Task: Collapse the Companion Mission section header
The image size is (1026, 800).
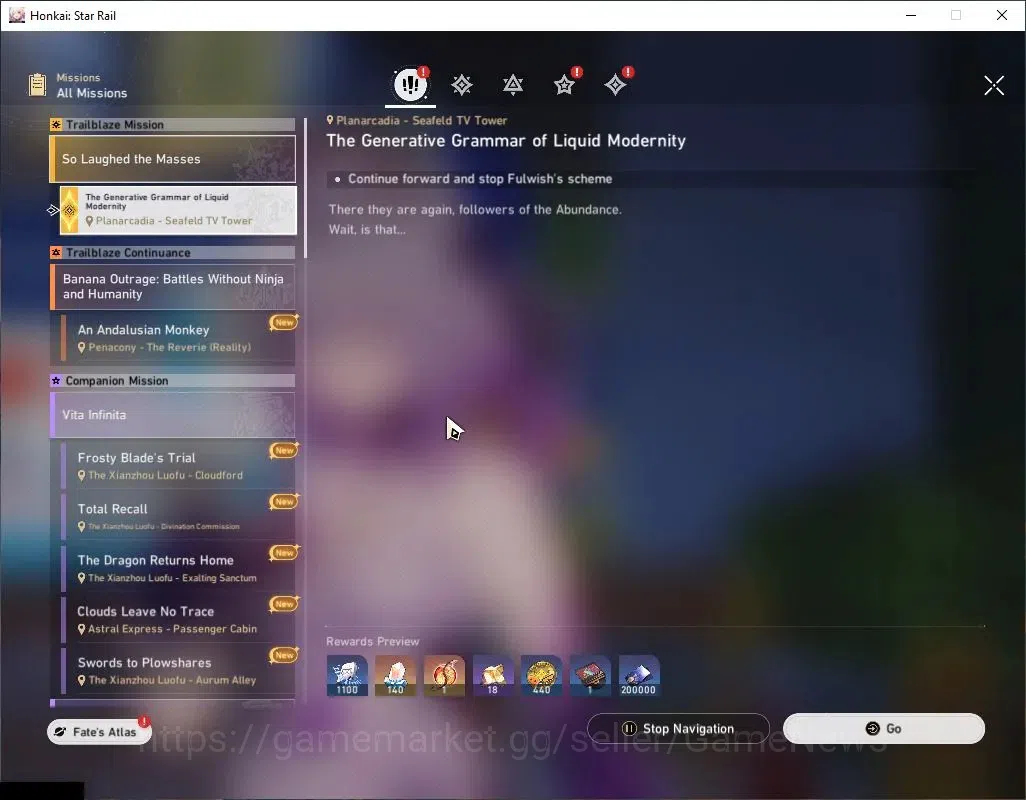Action: (173, 381)
